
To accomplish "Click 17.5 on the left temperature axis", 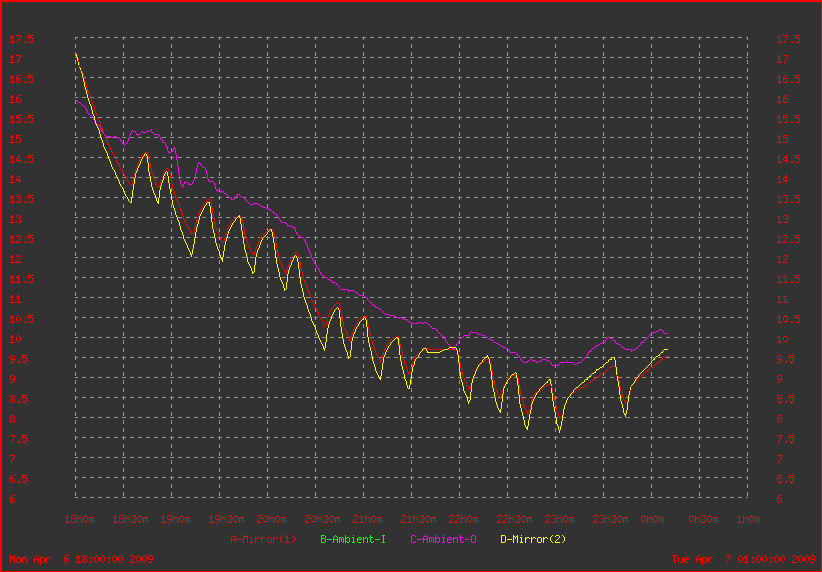I will click(21, 39).
